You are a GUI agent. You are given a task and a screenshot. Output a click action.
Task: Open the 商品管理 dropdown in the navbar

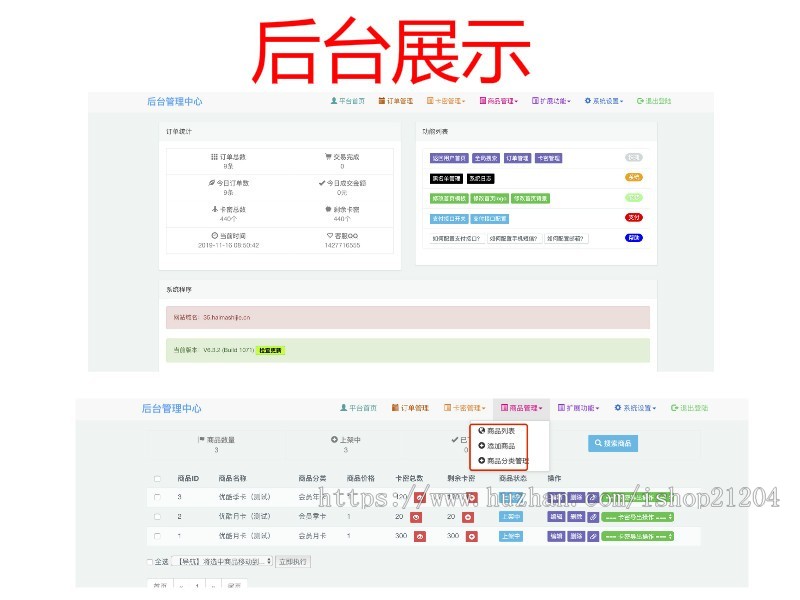coord(520,407)
